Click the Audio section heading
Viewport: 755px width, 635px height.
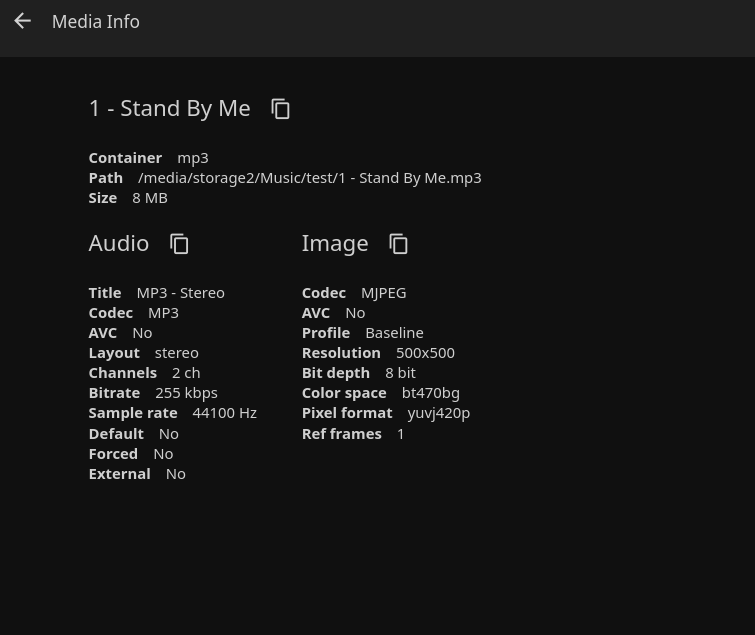pos(118,243)
